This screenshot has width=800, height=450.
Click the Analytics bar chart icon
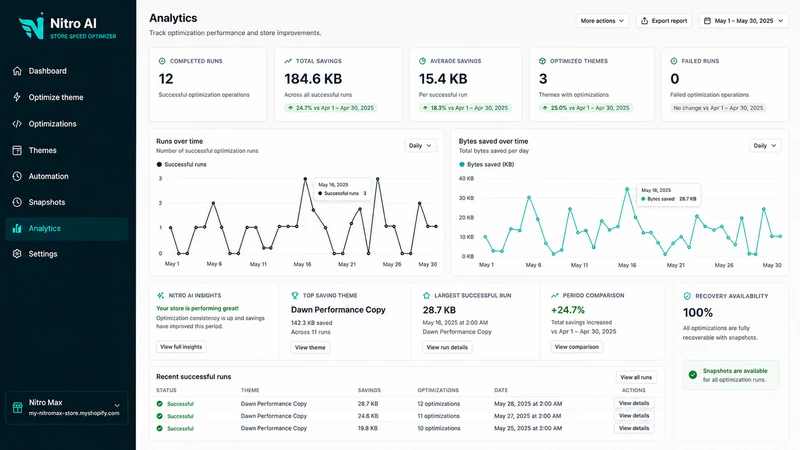pos(17,229)
